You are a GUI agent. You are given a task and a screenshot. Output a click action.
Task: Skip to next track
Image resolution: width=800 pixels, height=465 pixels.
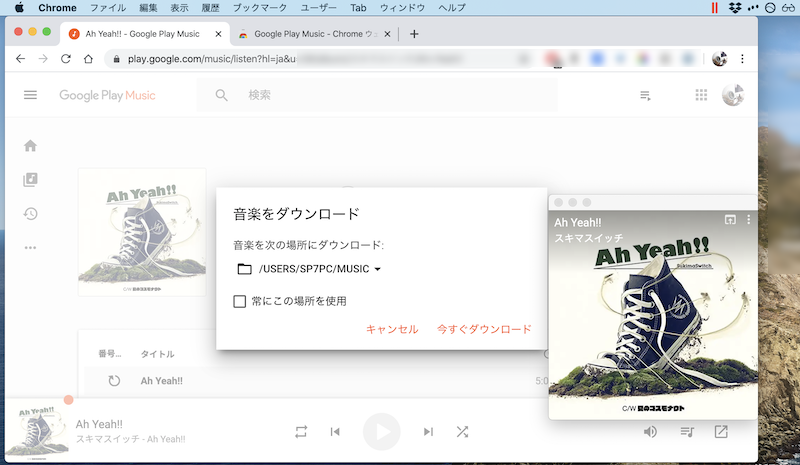[x=428, y=431]
